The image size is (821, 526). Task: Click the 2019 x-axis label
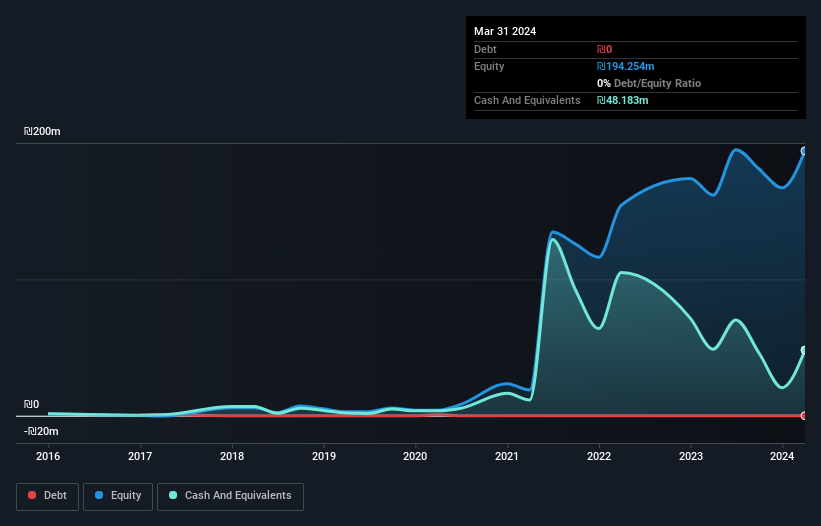click(x=324, y=456)
